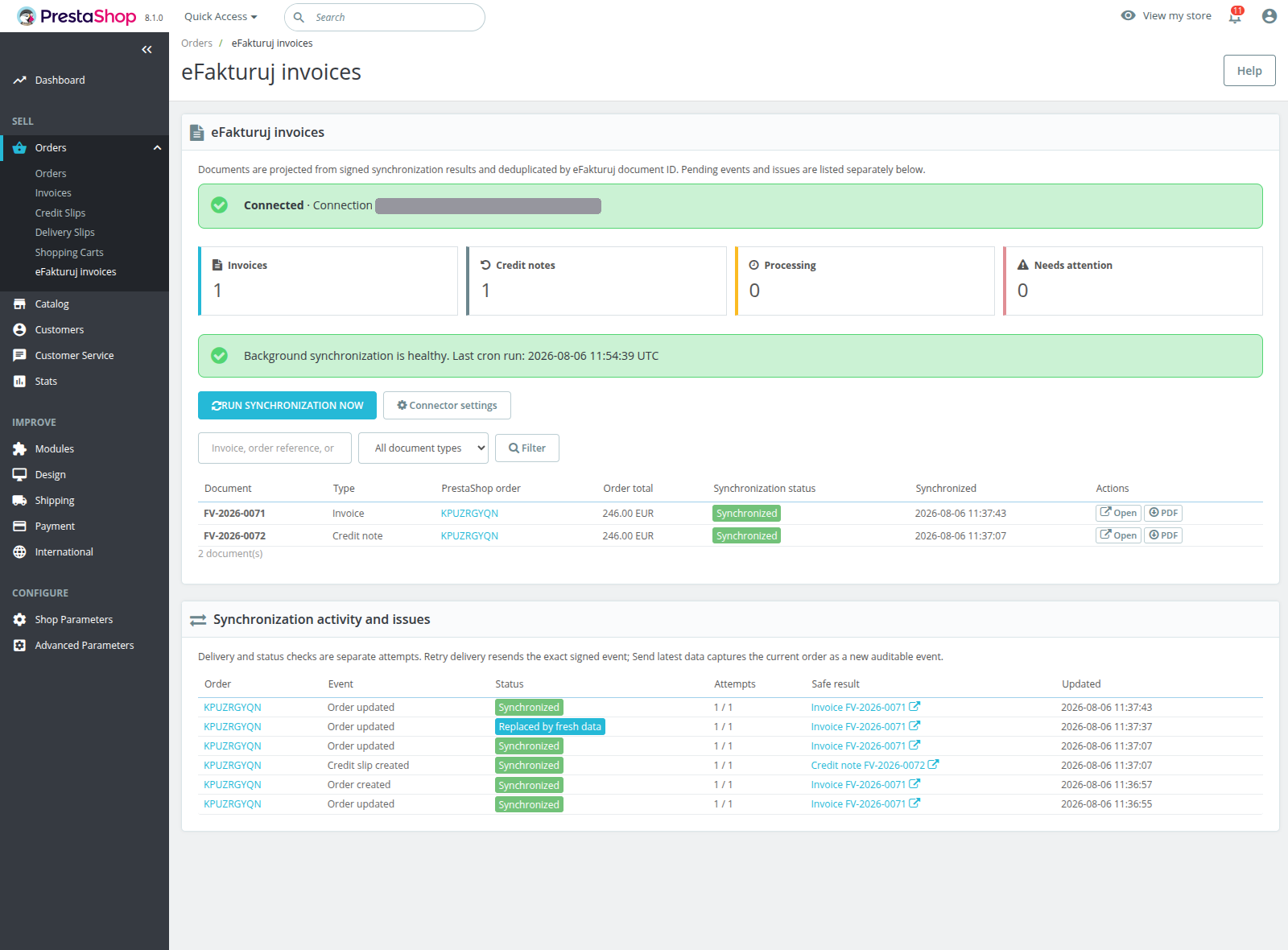Click the PrestaShop logo
1288x950 pixels.
coord(76,16)
